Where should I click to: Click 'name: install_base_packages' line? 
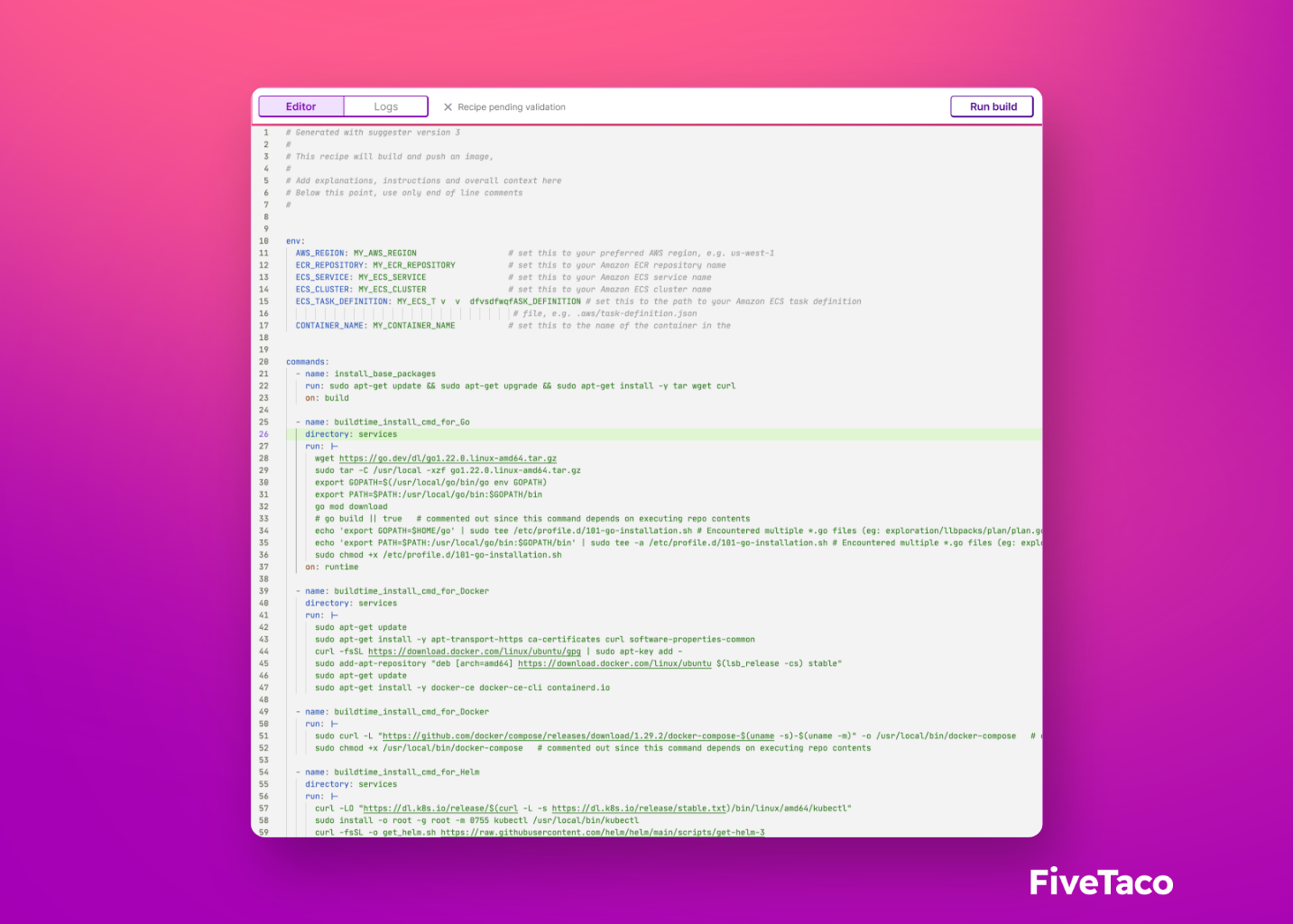tap(370, 374)
